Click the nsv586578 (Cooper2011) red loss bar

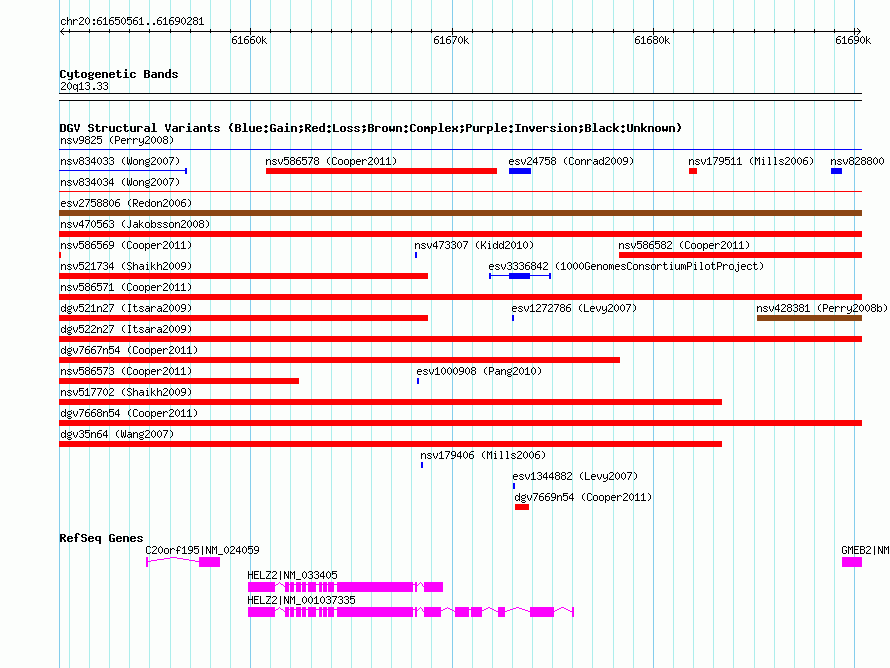pyautogui.click(x=381, y=171)
